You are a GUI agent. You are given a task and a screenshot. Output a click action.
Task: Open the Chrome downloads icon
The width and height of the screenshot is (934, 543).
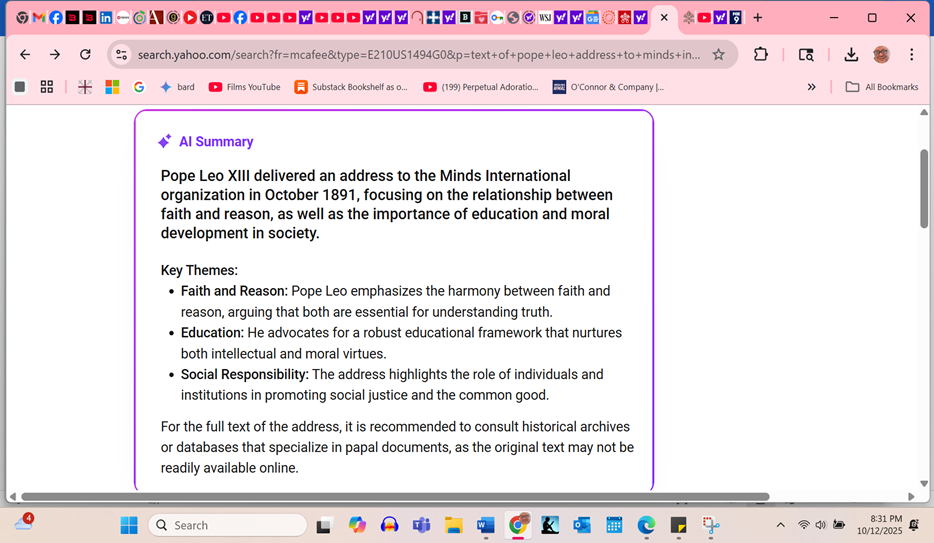850,55
